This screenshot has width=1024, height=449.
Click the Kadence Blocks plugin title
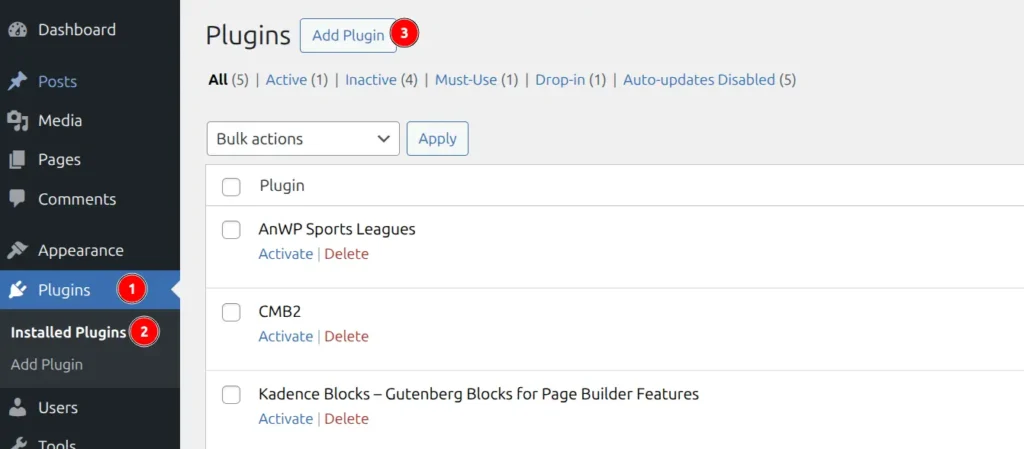point(479,394)
